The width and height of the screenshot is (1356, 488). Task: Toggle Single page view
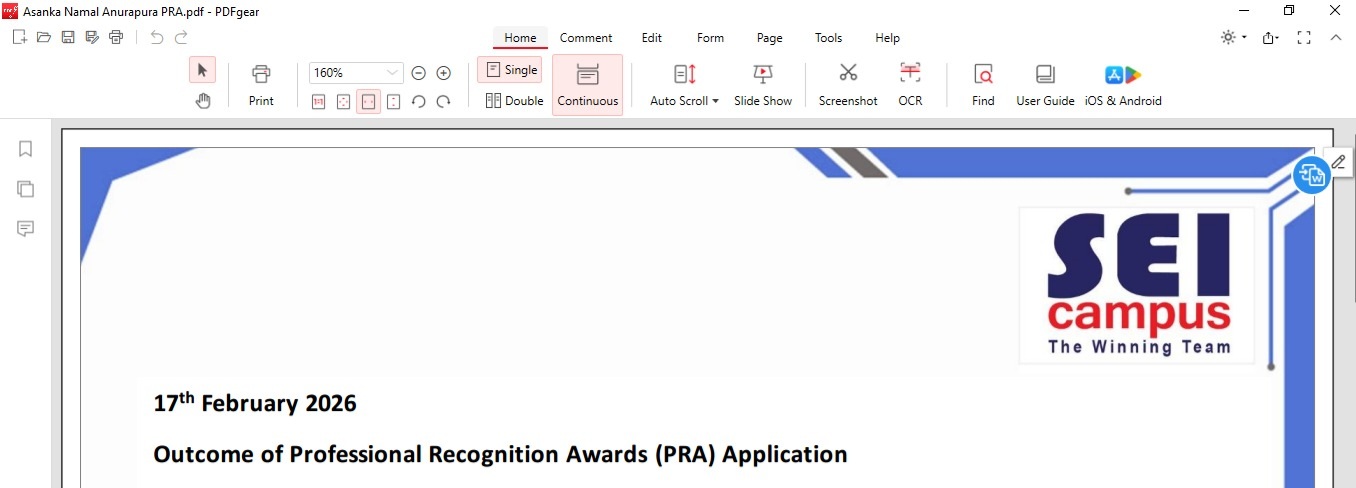[x=510, y=70]
